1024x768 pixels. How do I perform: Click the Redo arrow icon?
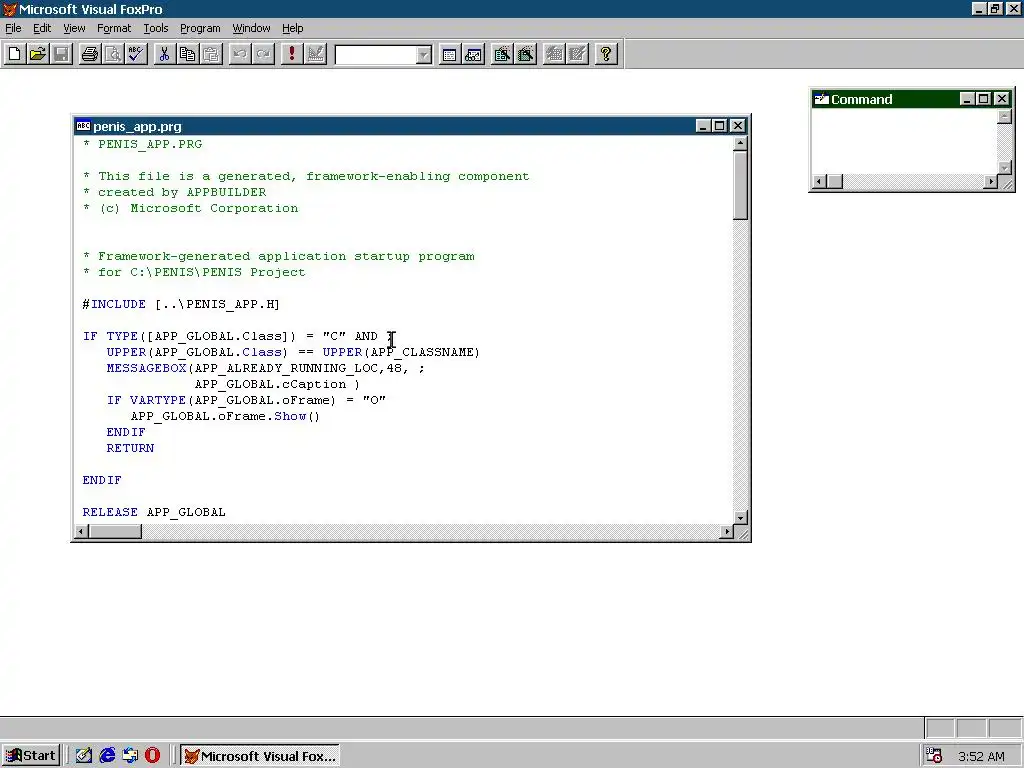[263, 54]
